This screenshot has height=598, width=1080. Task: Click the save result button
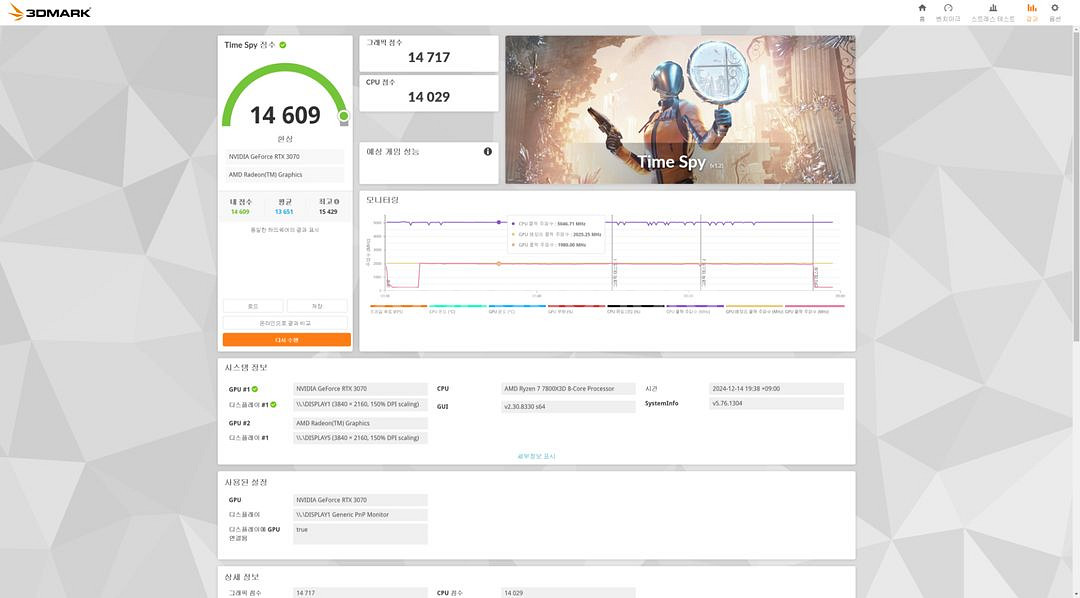tap(317, 306)
